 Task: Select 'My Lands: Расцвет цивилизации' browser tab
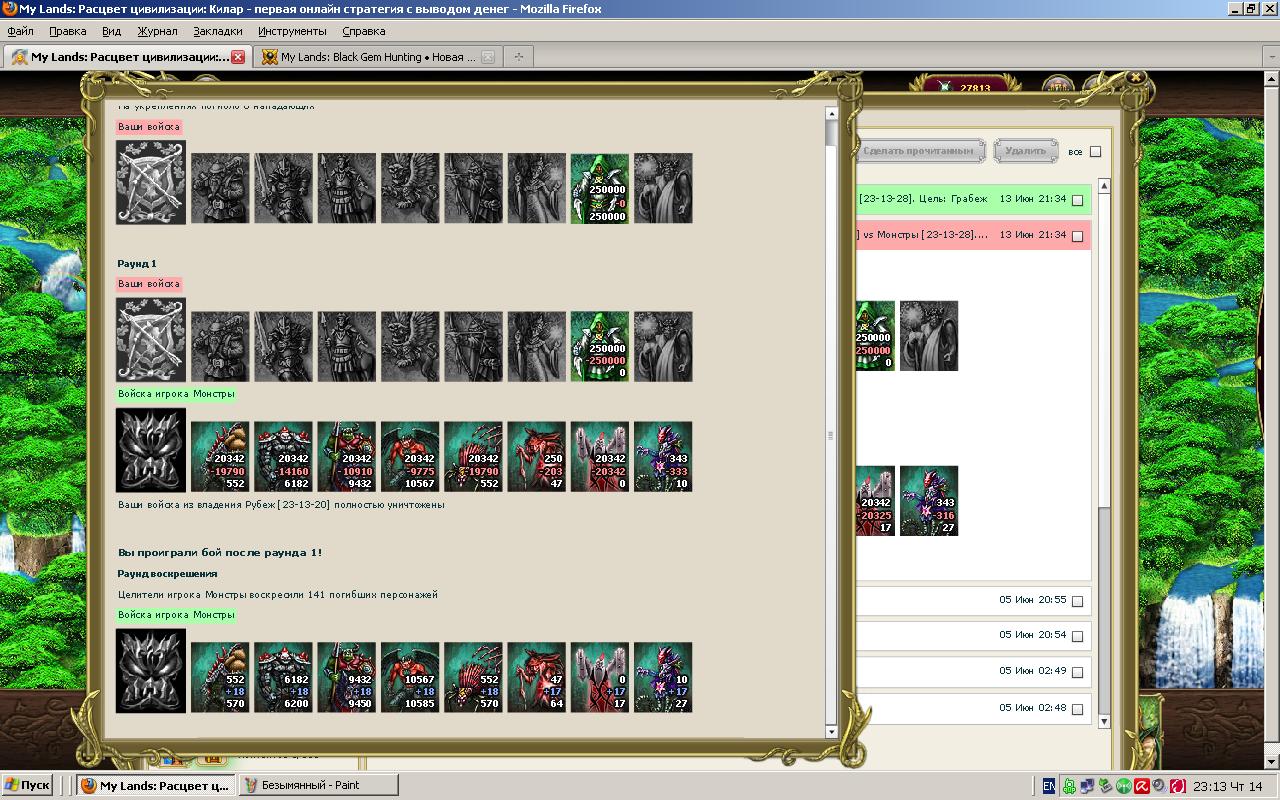(127, 57)
